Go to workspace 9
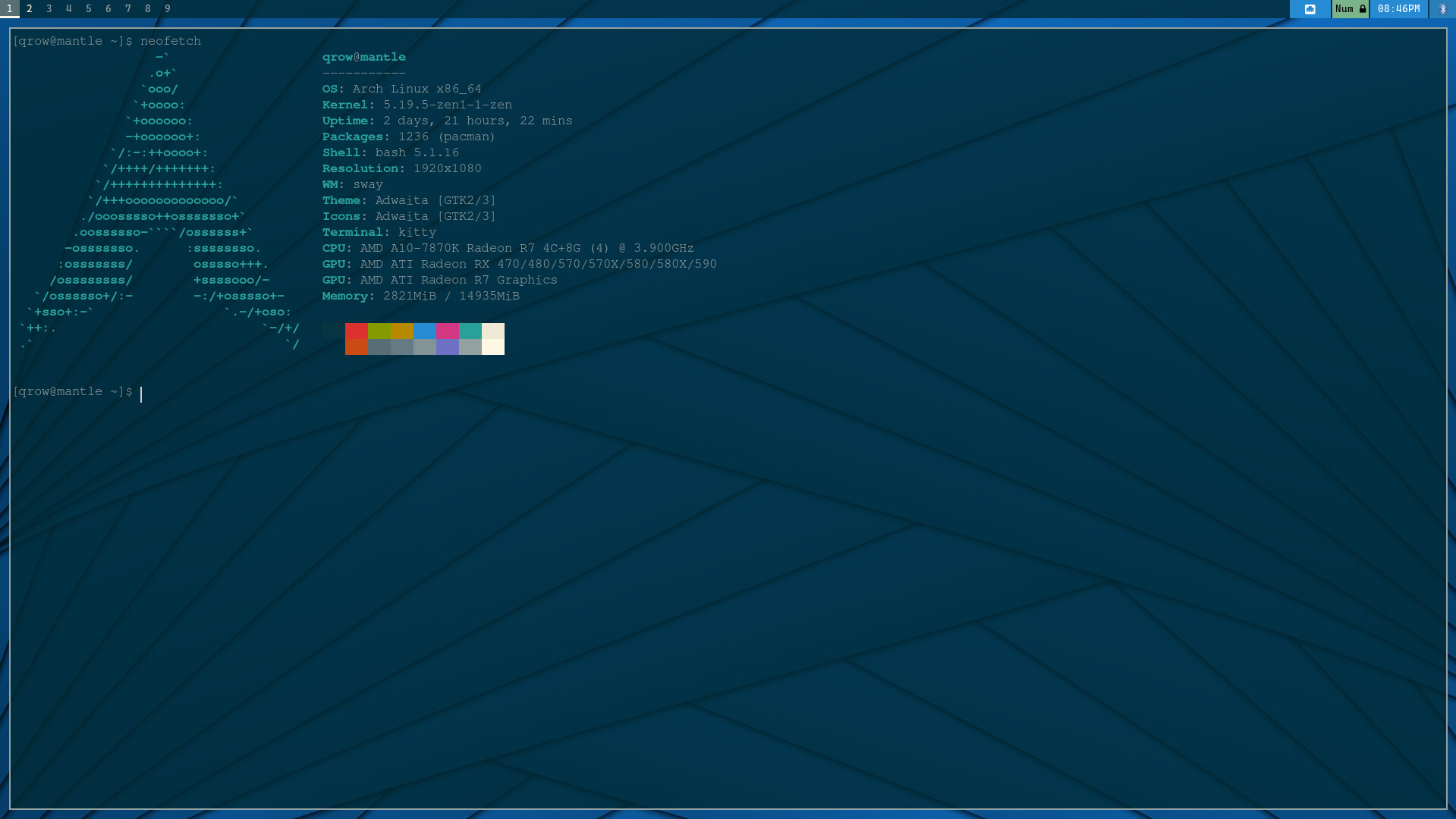The height and width of the screenshot is (819, 1456). [x=168, y=9]
